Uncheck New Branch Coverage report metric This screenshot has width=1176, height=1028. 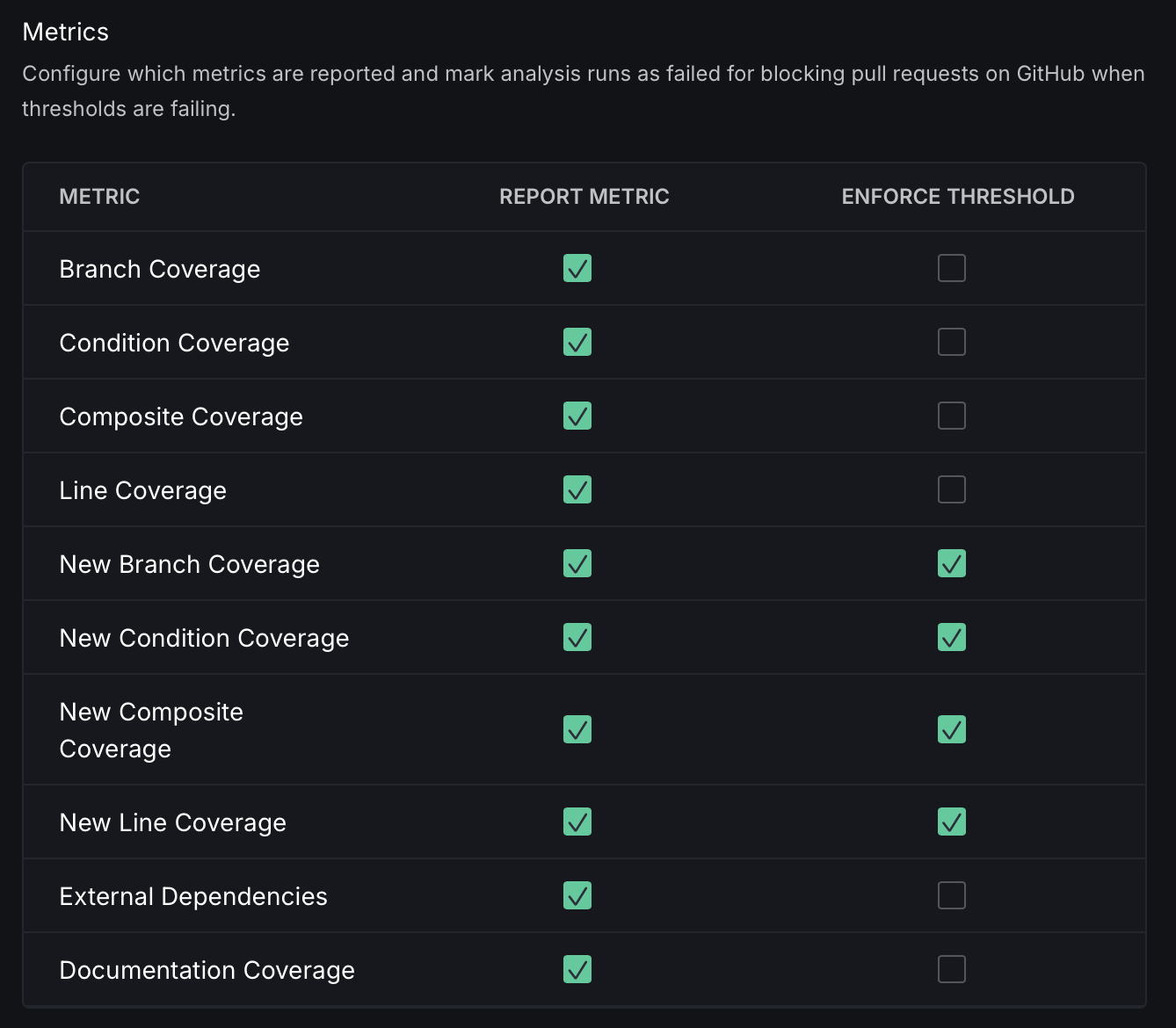click(577, 563)
